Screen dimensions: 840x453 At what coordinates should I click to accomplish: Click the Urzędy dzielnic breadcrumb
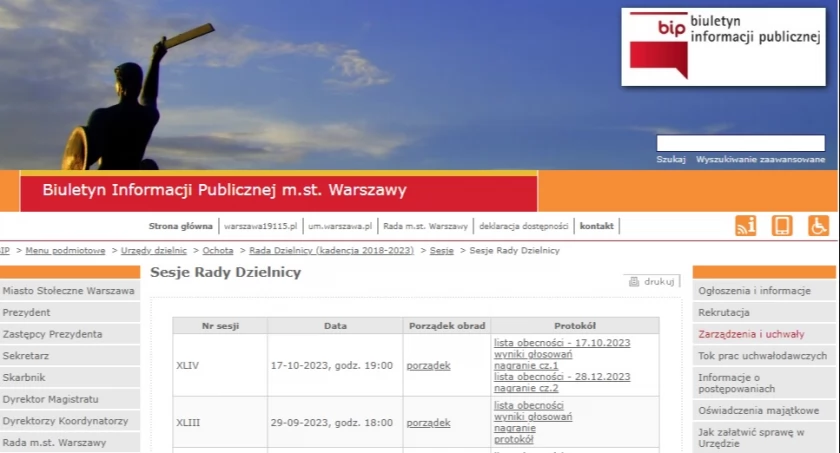click(154, 251)
